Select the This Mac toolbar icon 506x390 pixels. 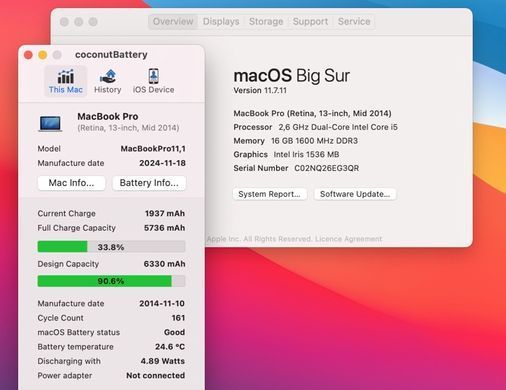pyautogui.click(x=66, y=81)
